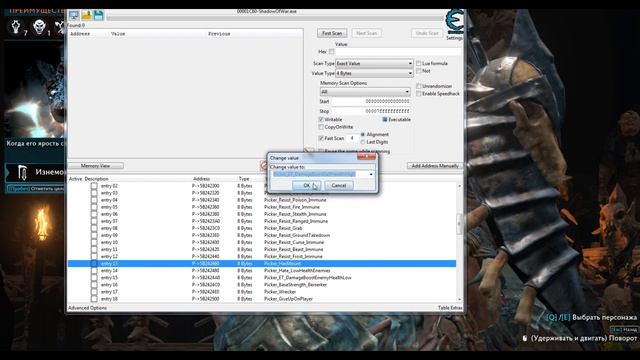Expand the Memory Scan Options dropdown
Viewport: 640px width, 360px height.
tap(365, 91)
